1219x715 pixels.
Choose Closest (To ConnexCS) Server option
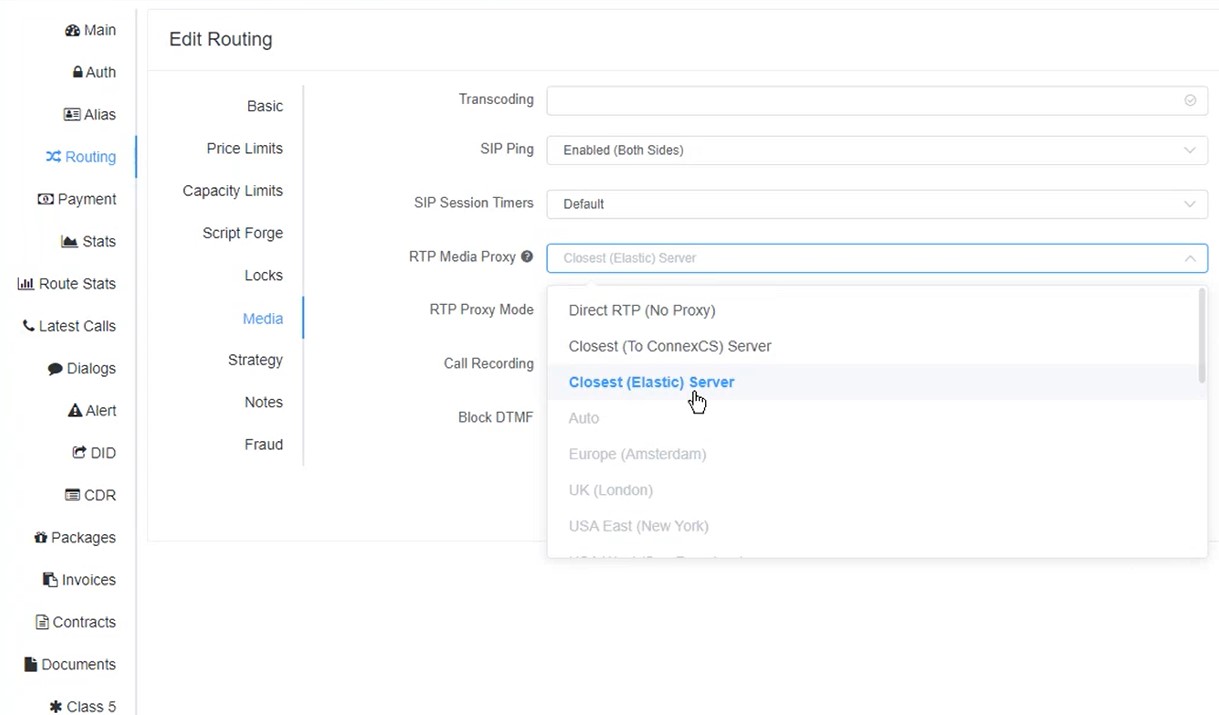(670, 346)
